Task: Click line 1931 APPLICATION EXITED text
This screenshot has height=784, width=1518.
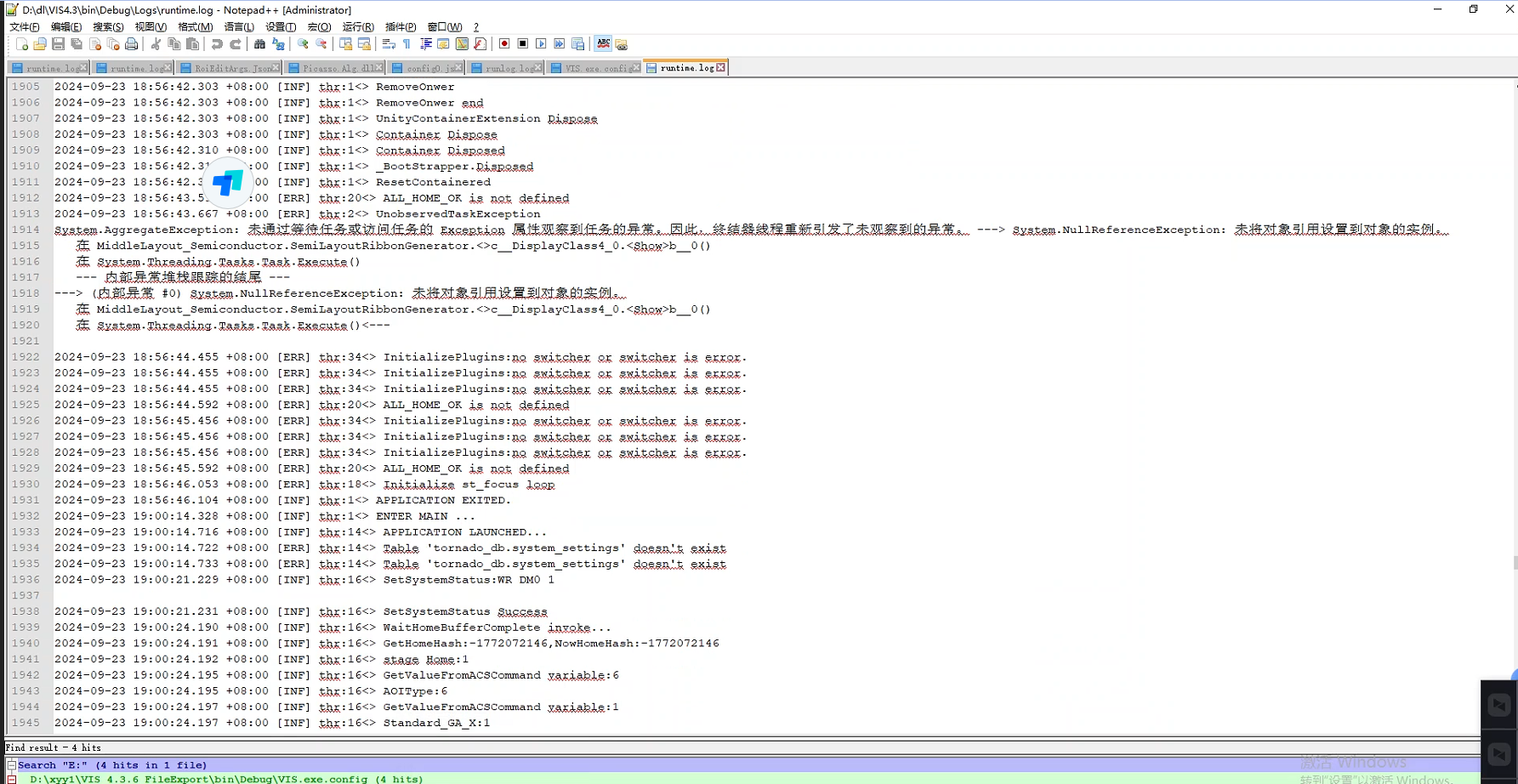Action: point(443,500)
